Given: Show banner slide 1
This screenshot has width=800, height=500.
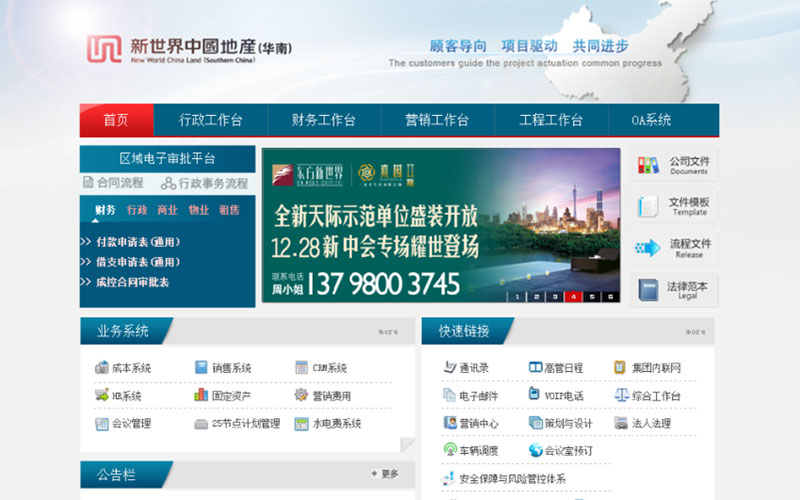Looking at the screenshot, I should pos(517,296).
